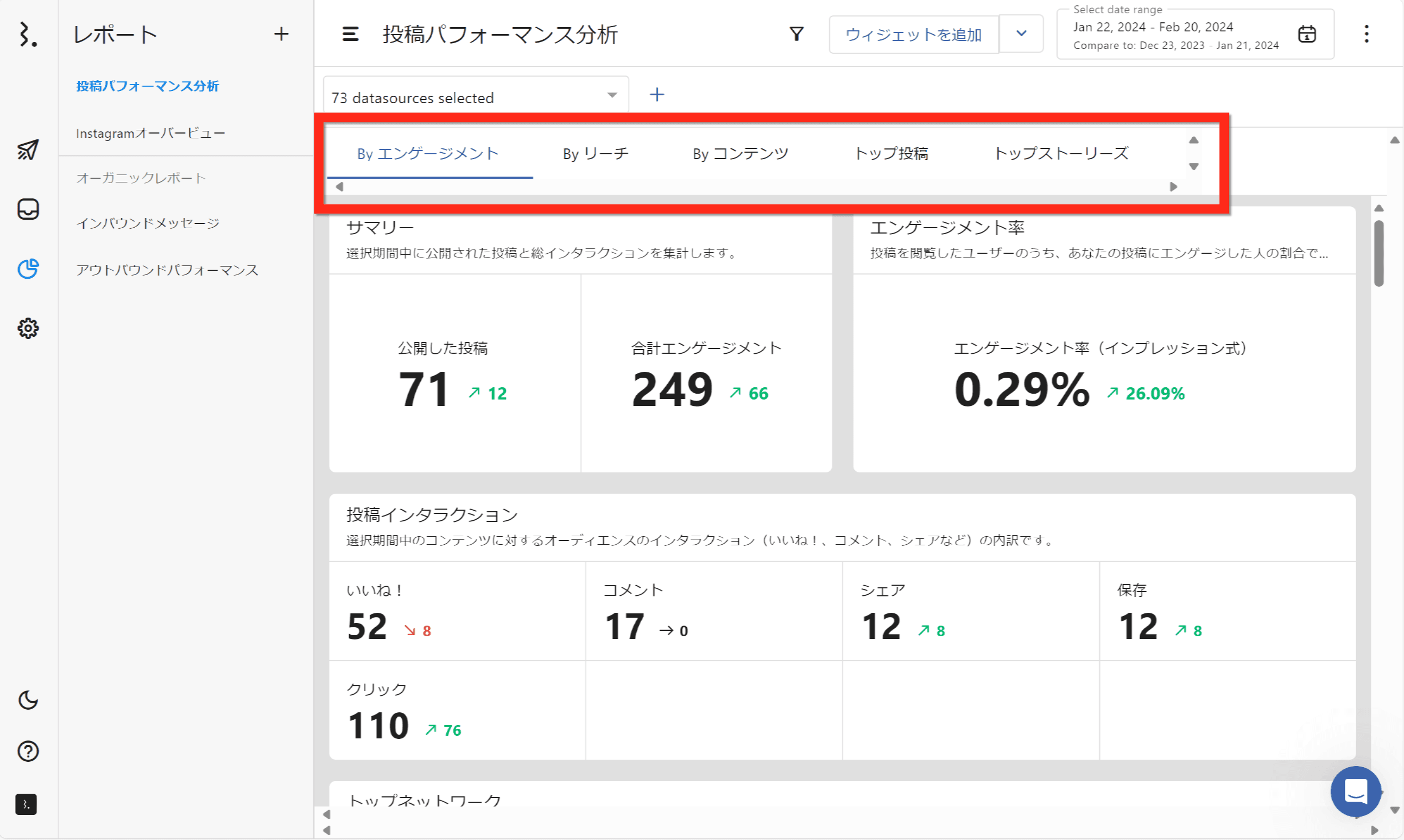The width and height of the screenshot is (1404, 840).
Task: Add a new report with plus icon
Action: (281, 34)
